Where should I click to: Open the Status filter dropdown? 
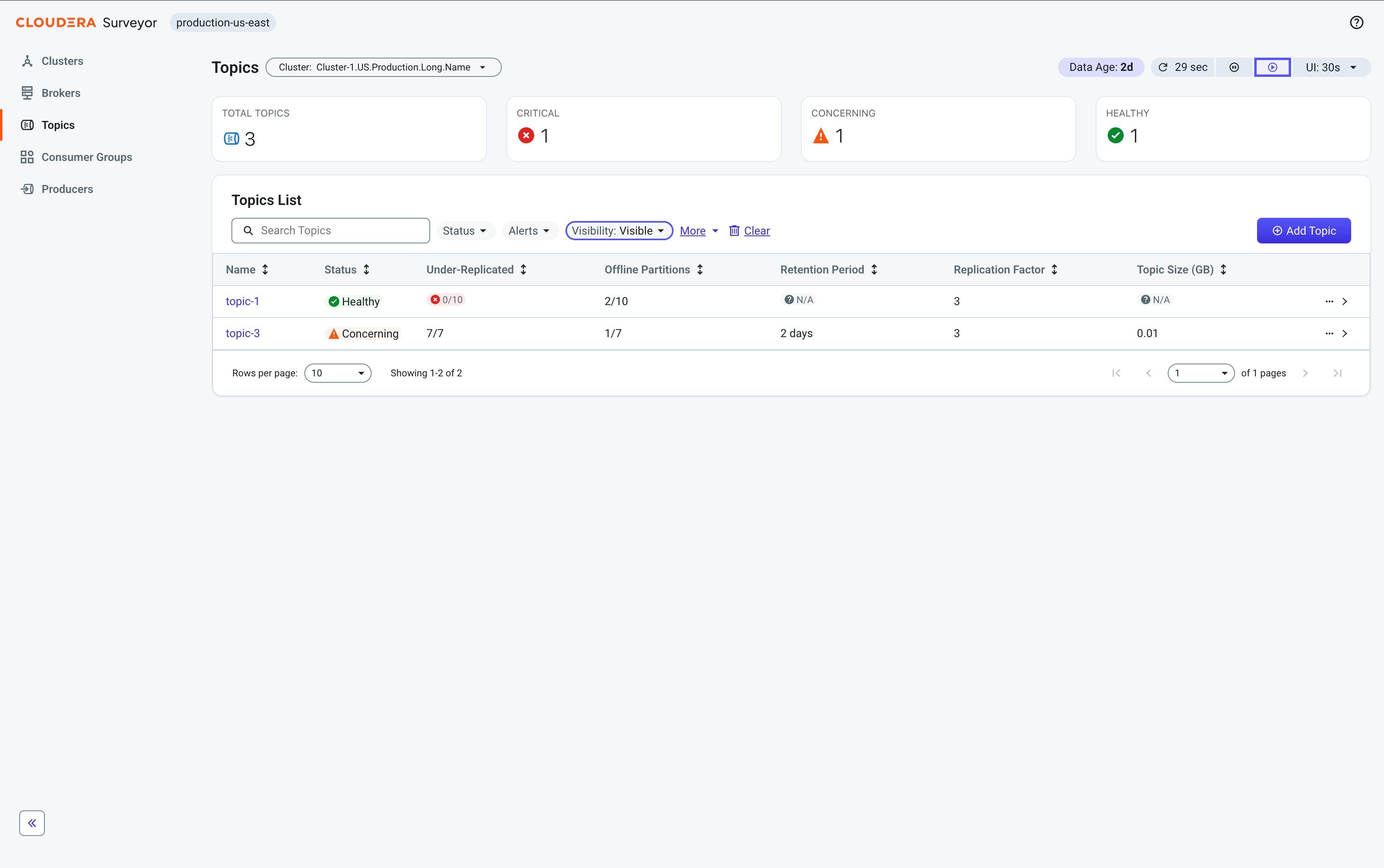(x=465, y=231)
